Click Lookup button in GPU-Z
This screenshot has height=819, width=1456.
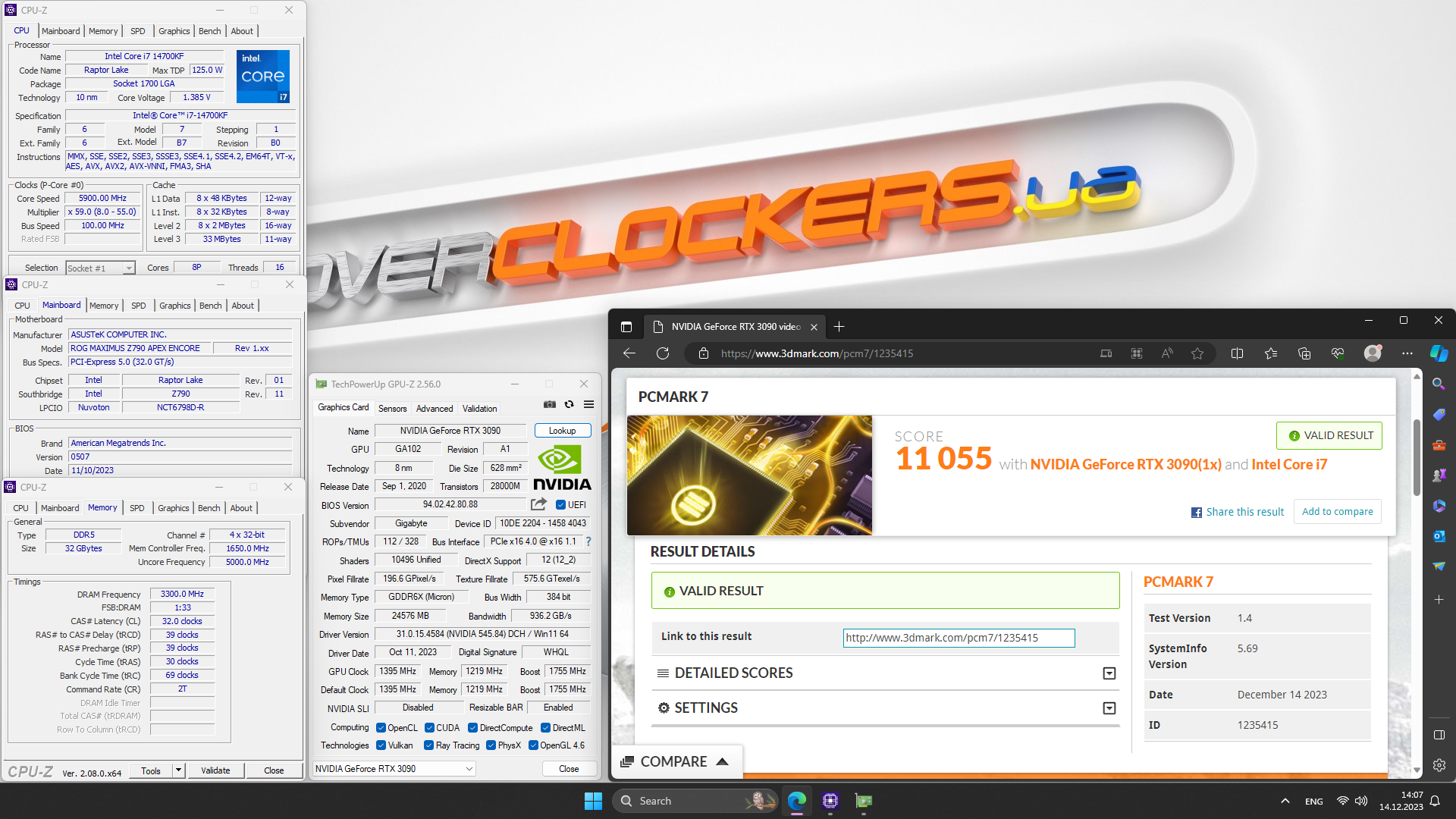(563, 431)
